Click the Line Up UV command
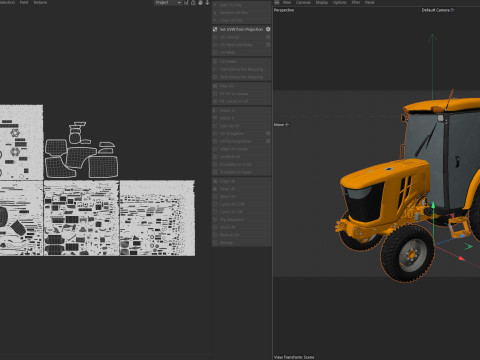 [242, 126]
